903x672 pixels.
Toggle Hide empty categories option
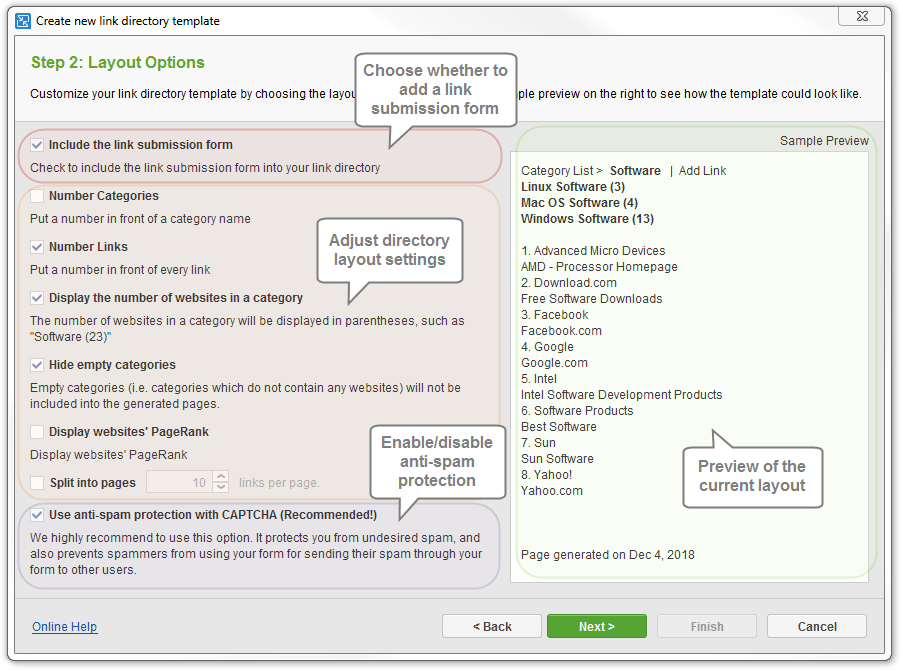click(37, 365)
